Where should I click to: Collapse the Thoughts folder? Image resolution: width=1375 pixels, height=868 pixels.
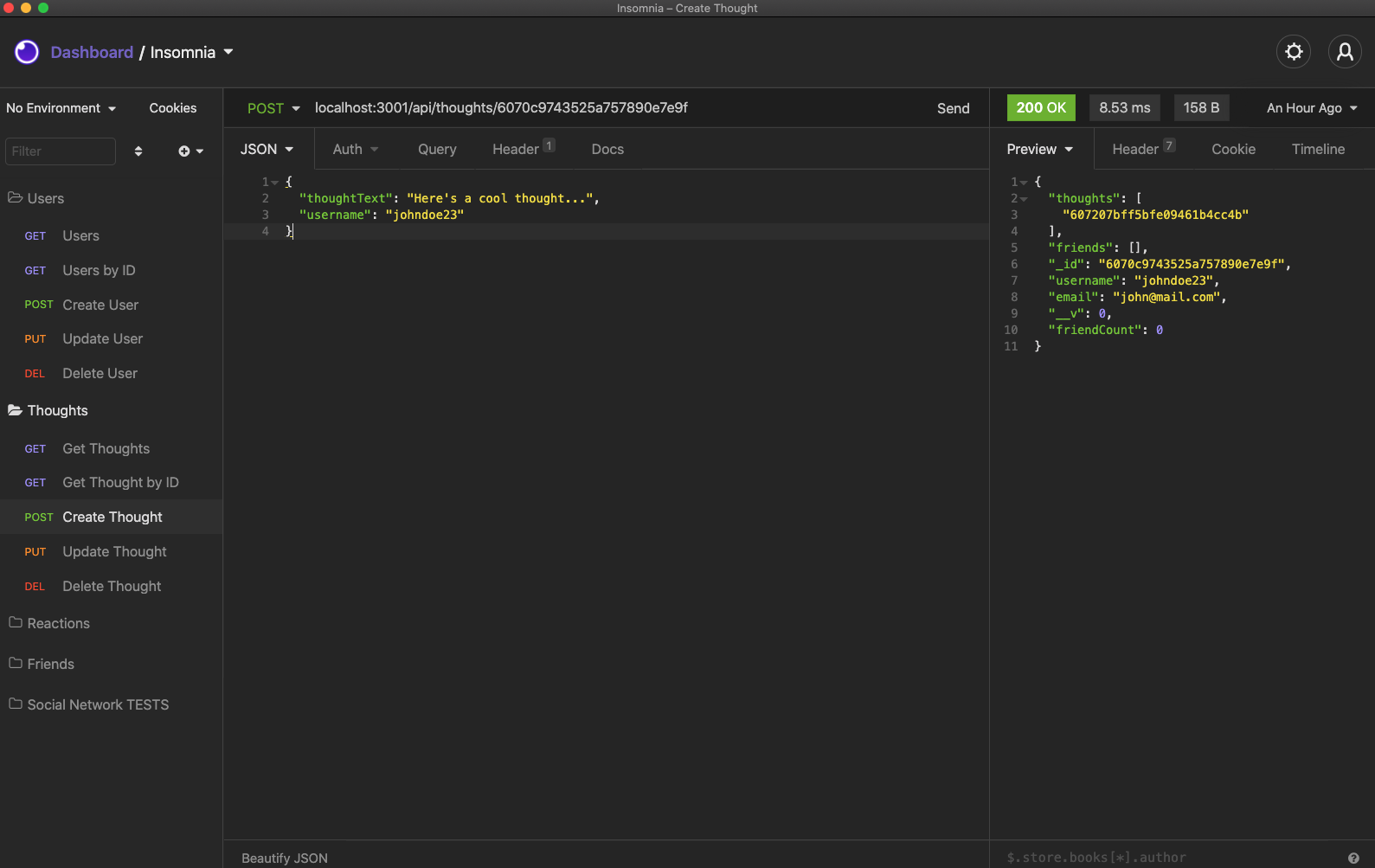click(x=48, y=410)
